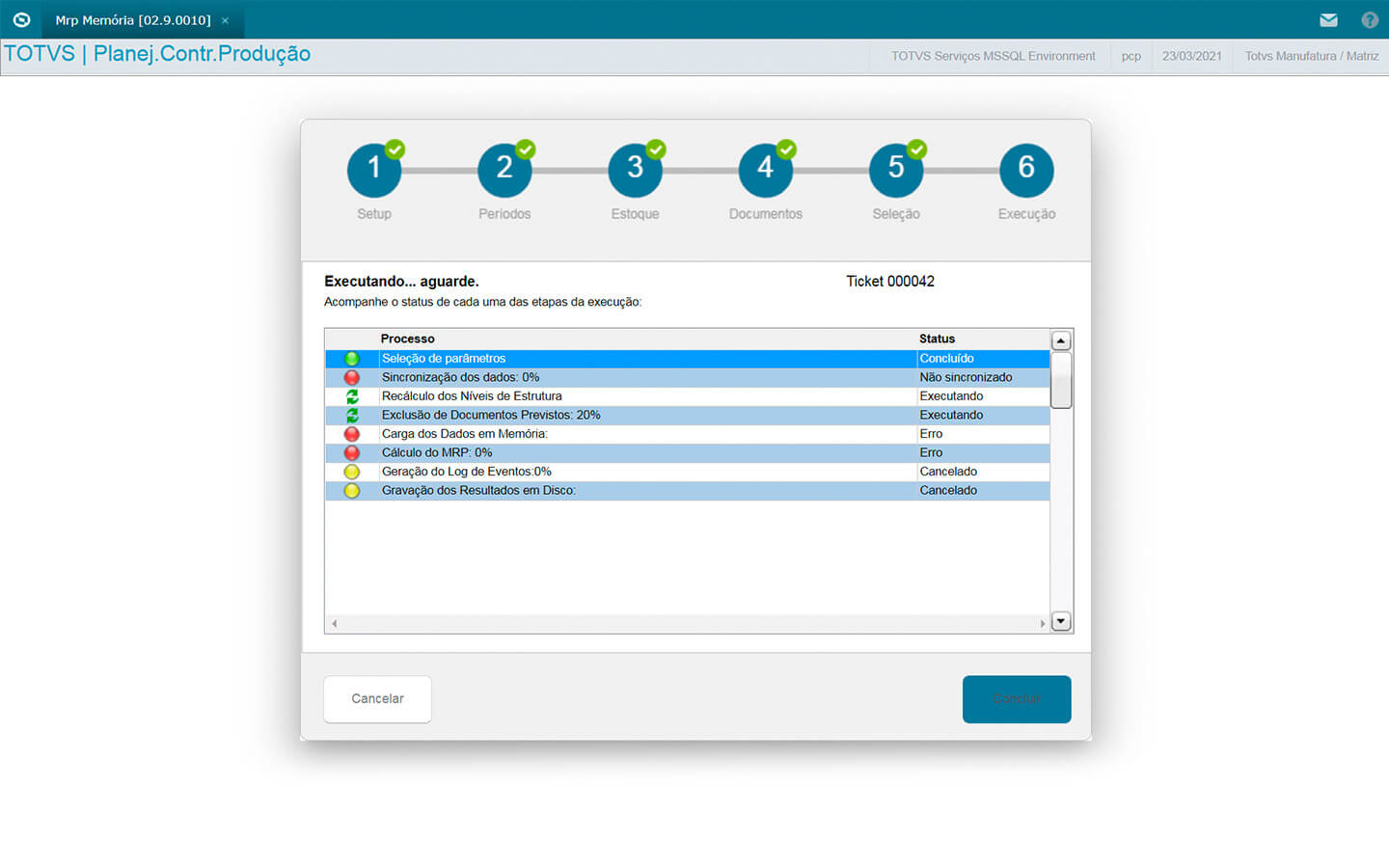The height and width of the screenshot is (868, 1389).
Task: Close the Mrp Memória tab
Action: 225,20
